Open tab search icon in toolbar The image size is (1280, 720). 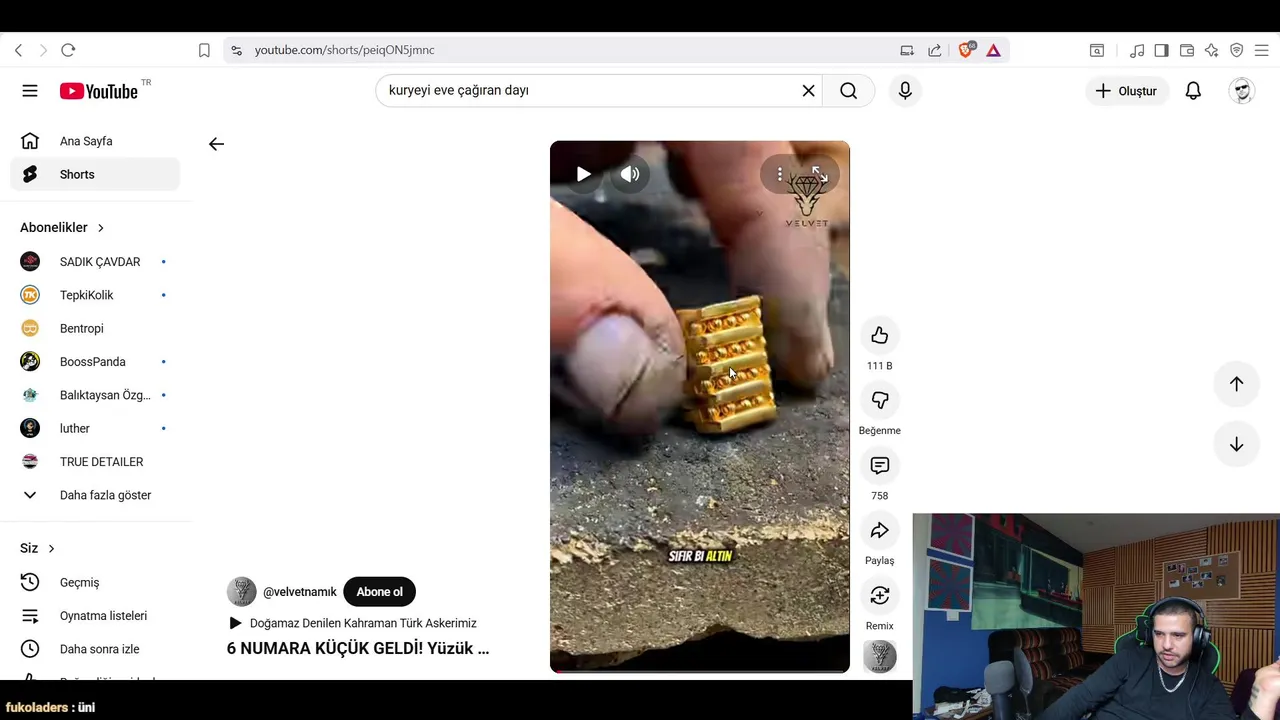click(x=1097, y=50)
